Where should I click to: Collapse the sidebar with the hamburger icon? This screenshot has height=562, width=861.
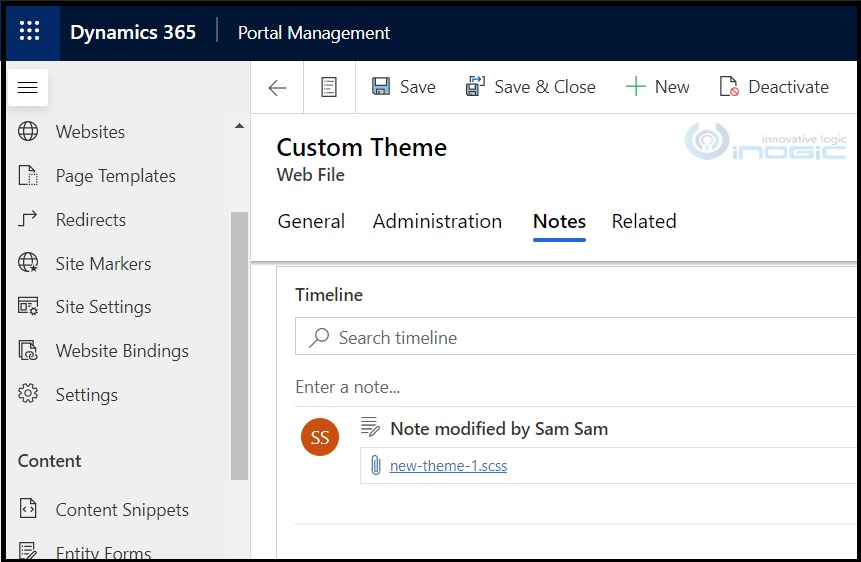(27, 87)
